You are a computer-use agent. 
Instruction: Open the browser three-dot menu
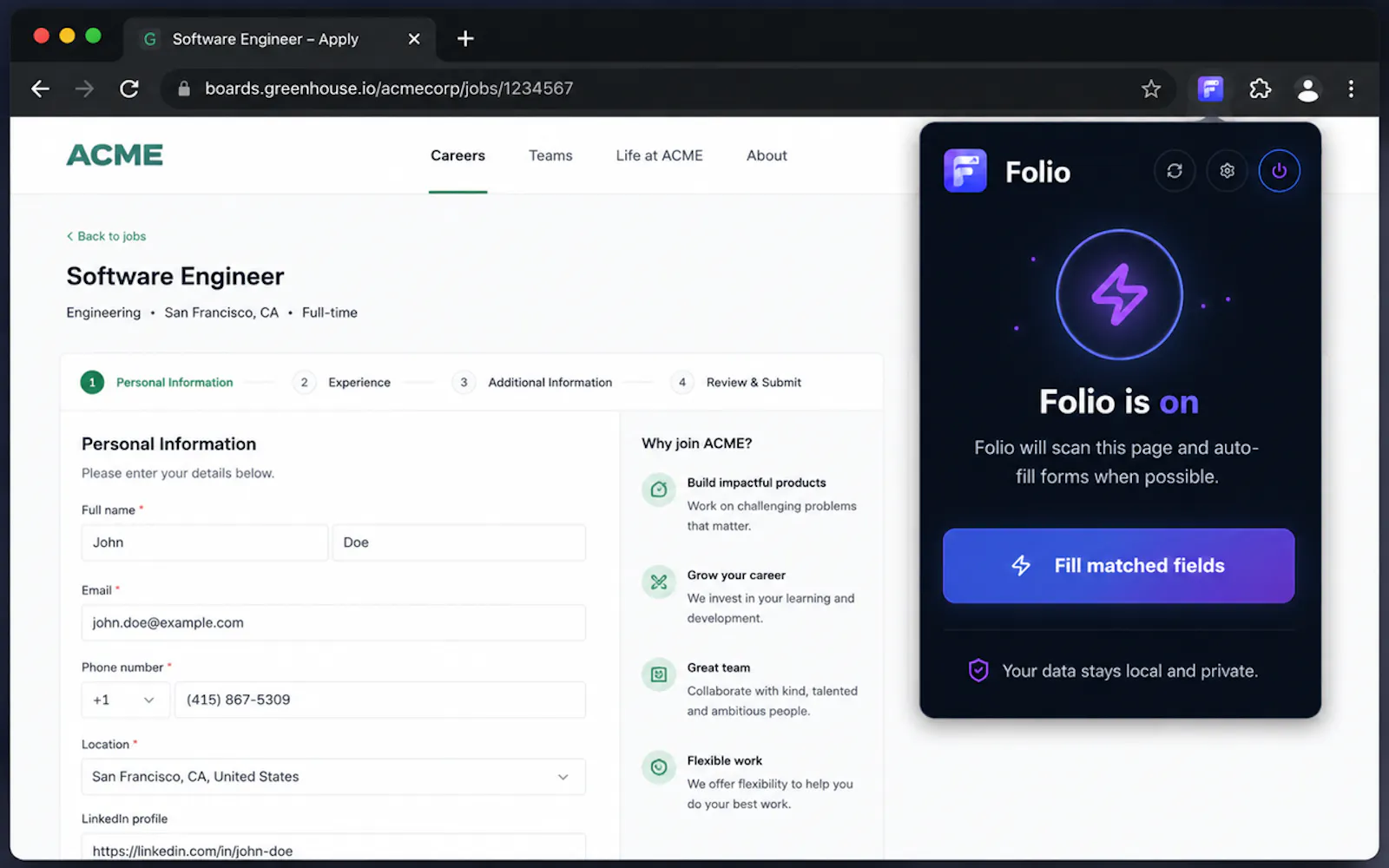[1351, 89]
